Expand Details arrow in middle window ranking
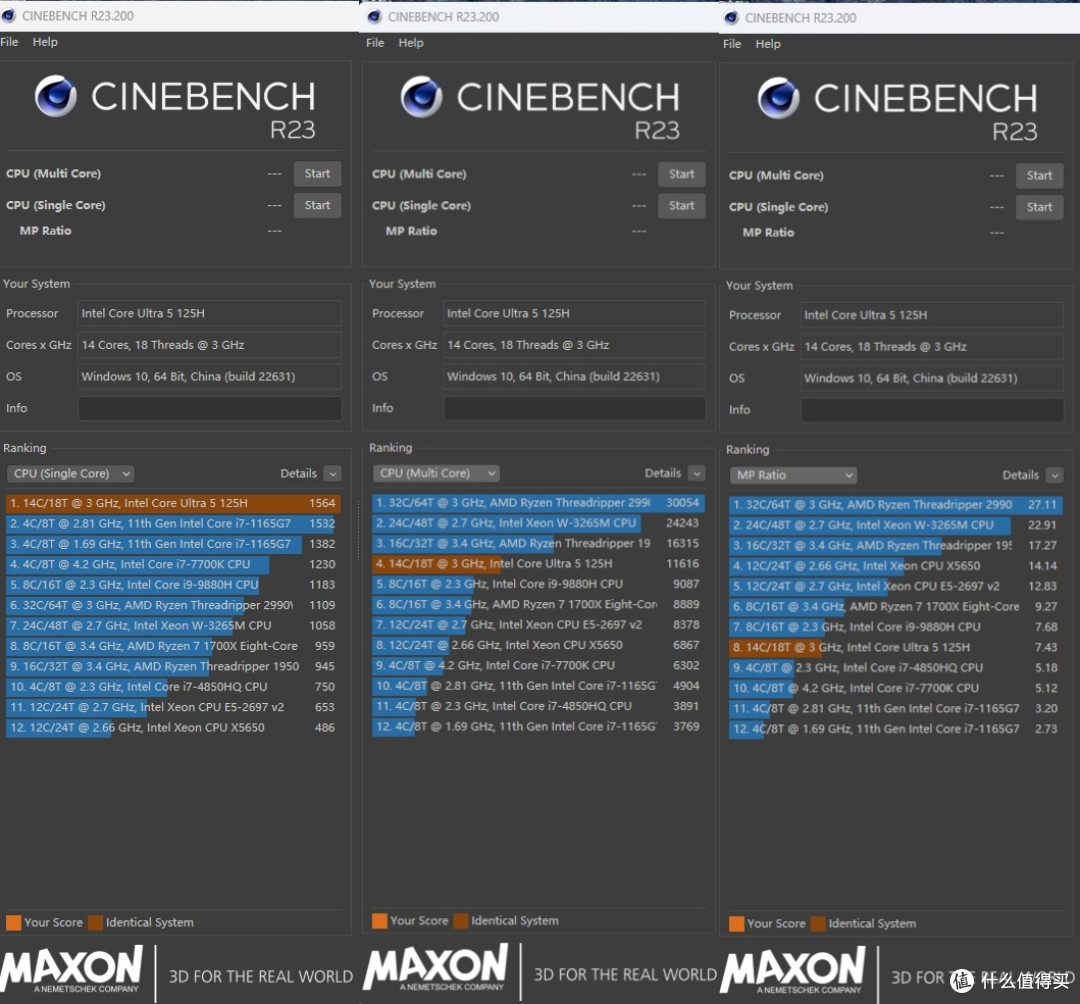This screenshot has width=1080, height=1004. point(697,474)
